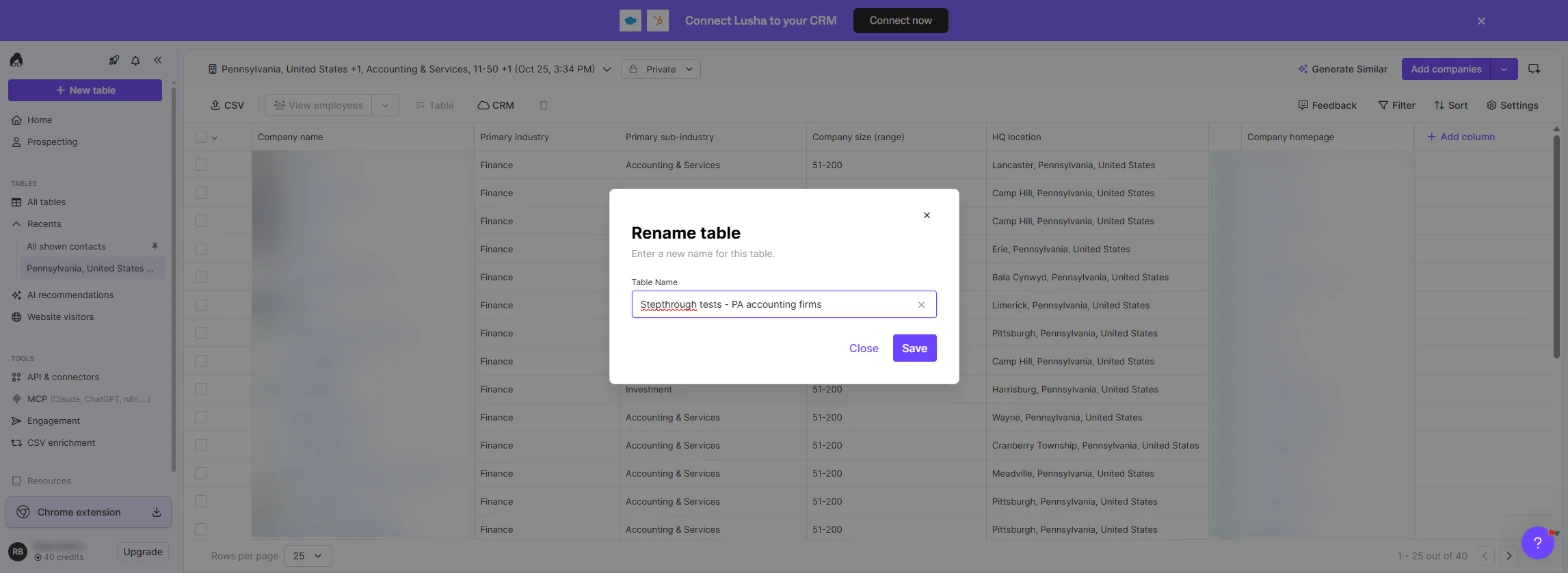Tick the select-all header checkbox
Screen dimensions: 1568x573
pos(201,137)
